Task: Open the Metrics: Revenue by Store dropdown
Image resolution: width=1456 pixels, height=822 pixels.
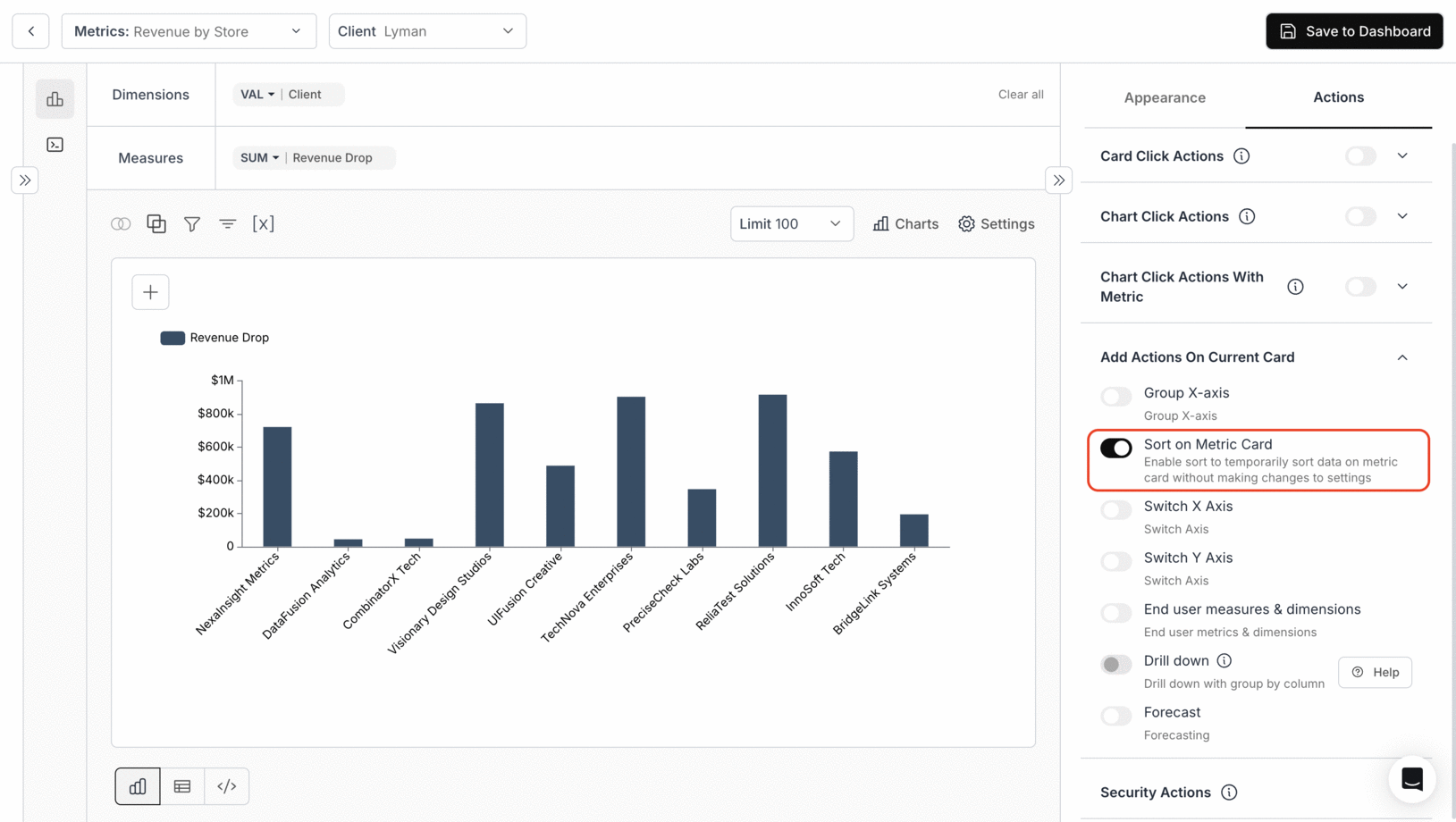Action: 189,30
